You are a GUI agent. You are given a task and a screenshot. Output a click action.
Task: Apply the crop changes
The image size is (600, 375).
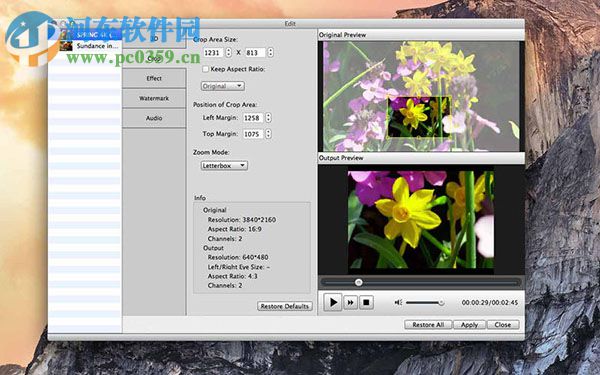click(x=470, y=324)
